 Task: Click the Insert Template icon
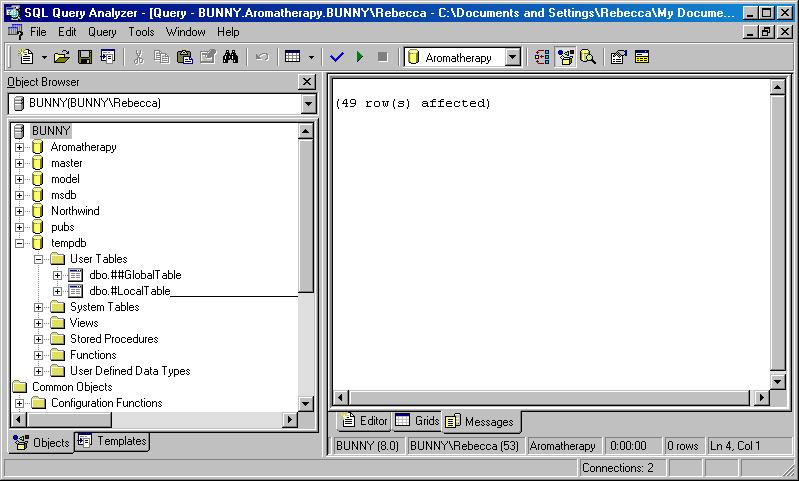click(108, 57)
